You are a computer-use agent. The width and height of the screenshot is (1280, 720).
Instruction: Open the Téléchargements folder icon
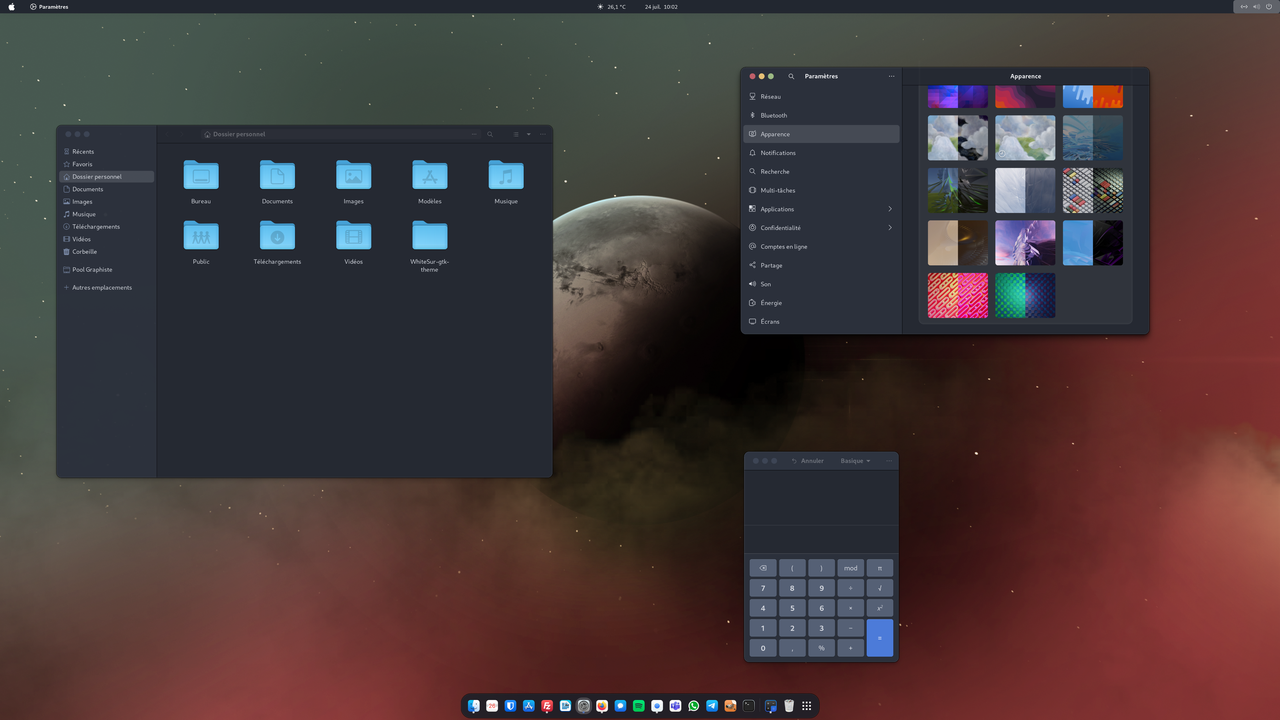277,236
